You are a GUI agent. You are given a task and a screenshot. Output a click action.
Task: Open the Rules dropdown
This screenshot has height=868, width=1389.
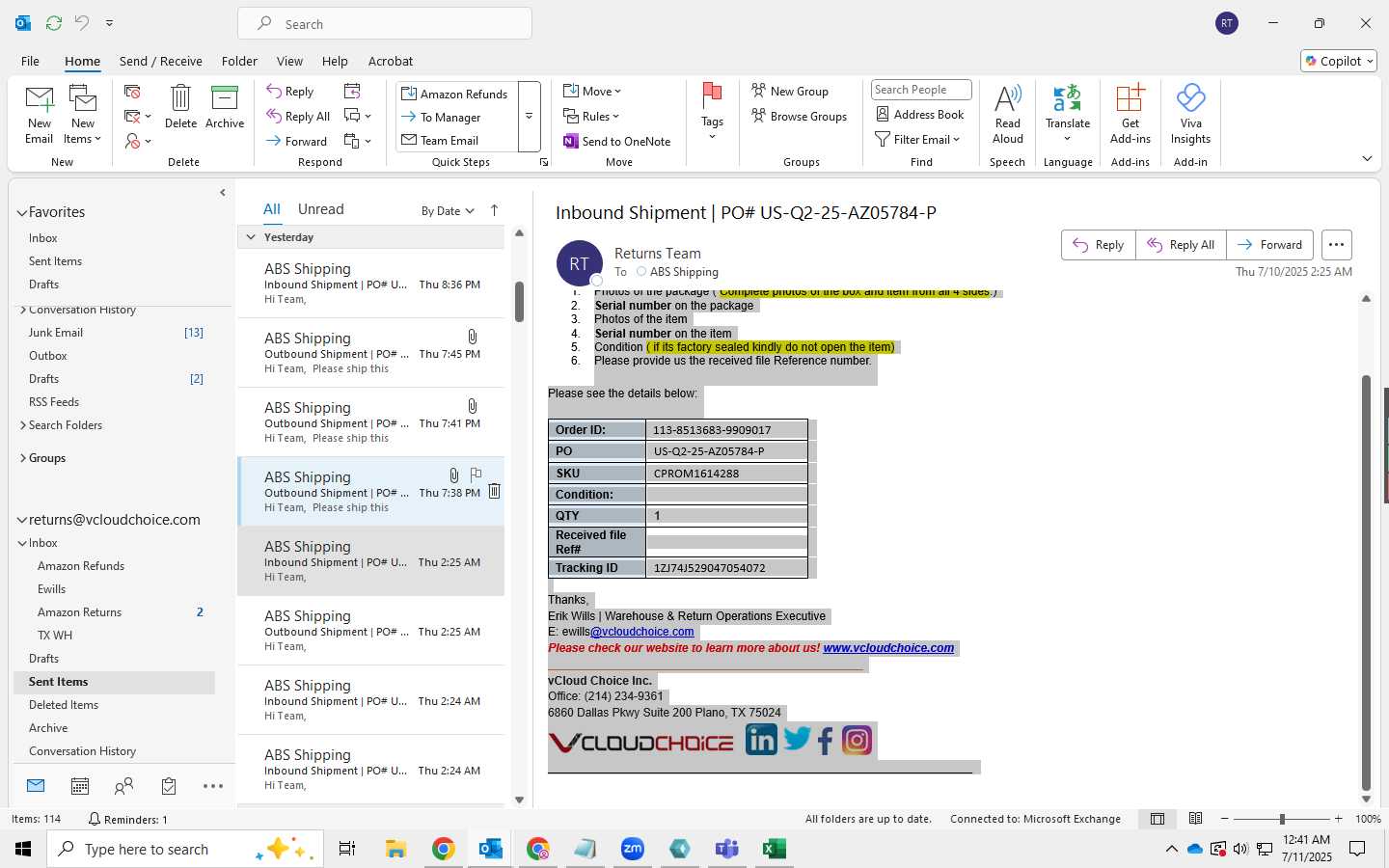click(x=592, y=117)
